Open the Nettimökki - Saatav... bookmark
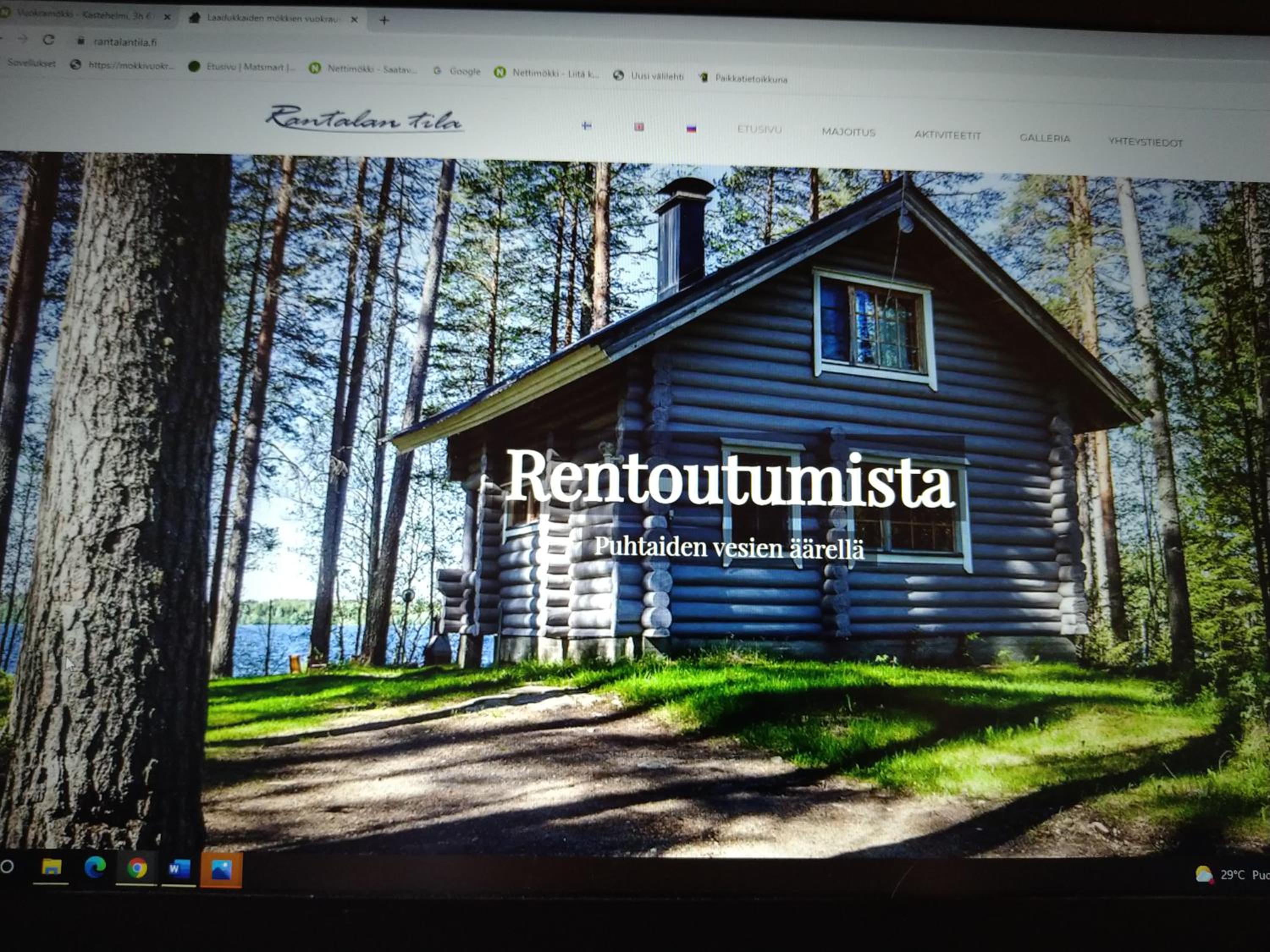This screenshot has height=952, width=1270. 363,69
